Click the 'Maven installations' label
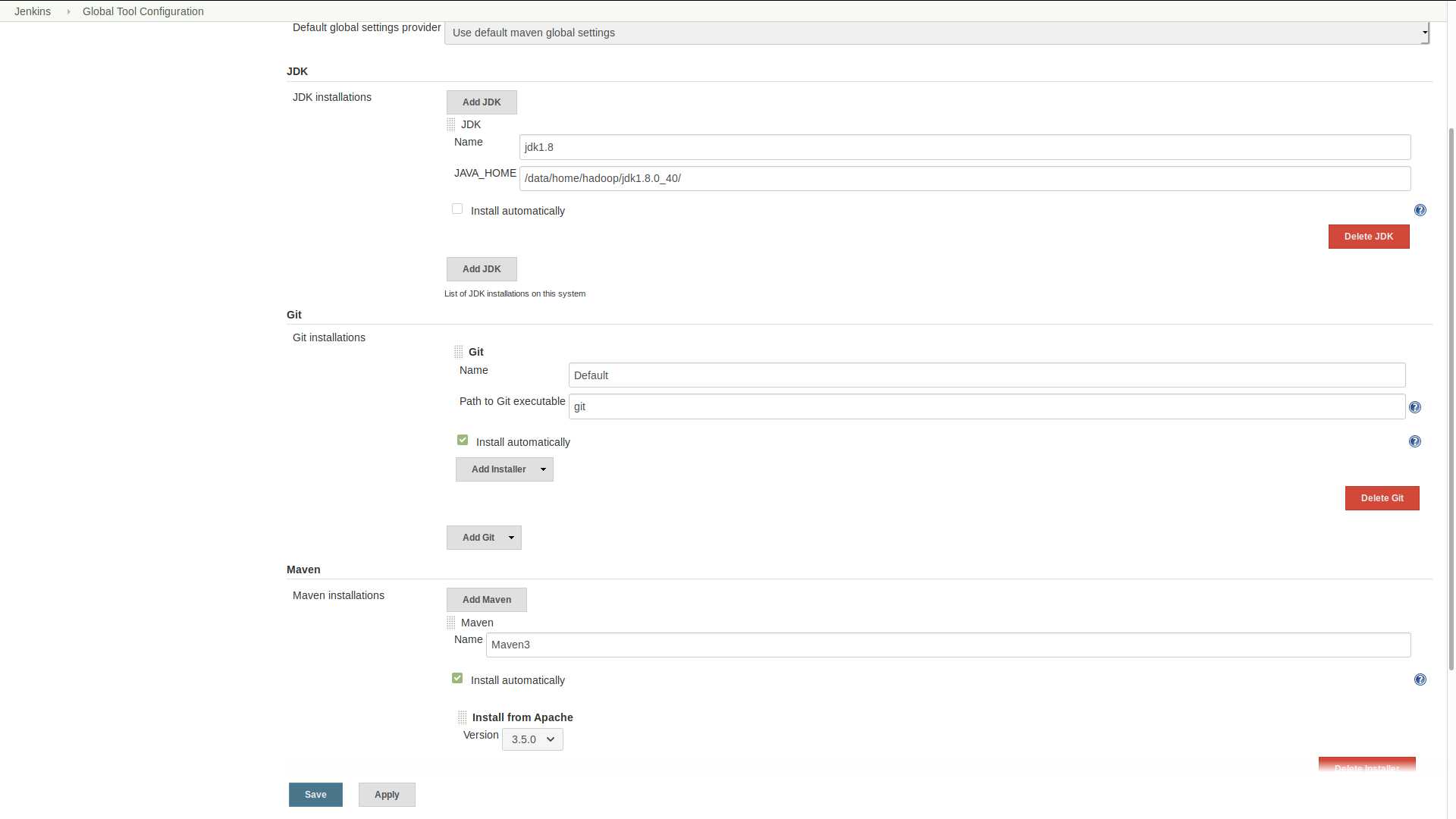The width and height of the screenshot is (1456, 819). point(338,595)
